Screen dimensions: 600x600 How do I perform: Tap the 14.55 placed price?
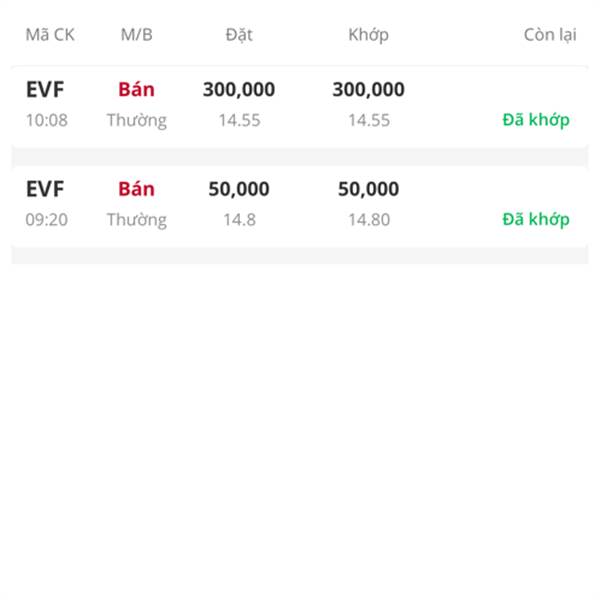(240, 120)
